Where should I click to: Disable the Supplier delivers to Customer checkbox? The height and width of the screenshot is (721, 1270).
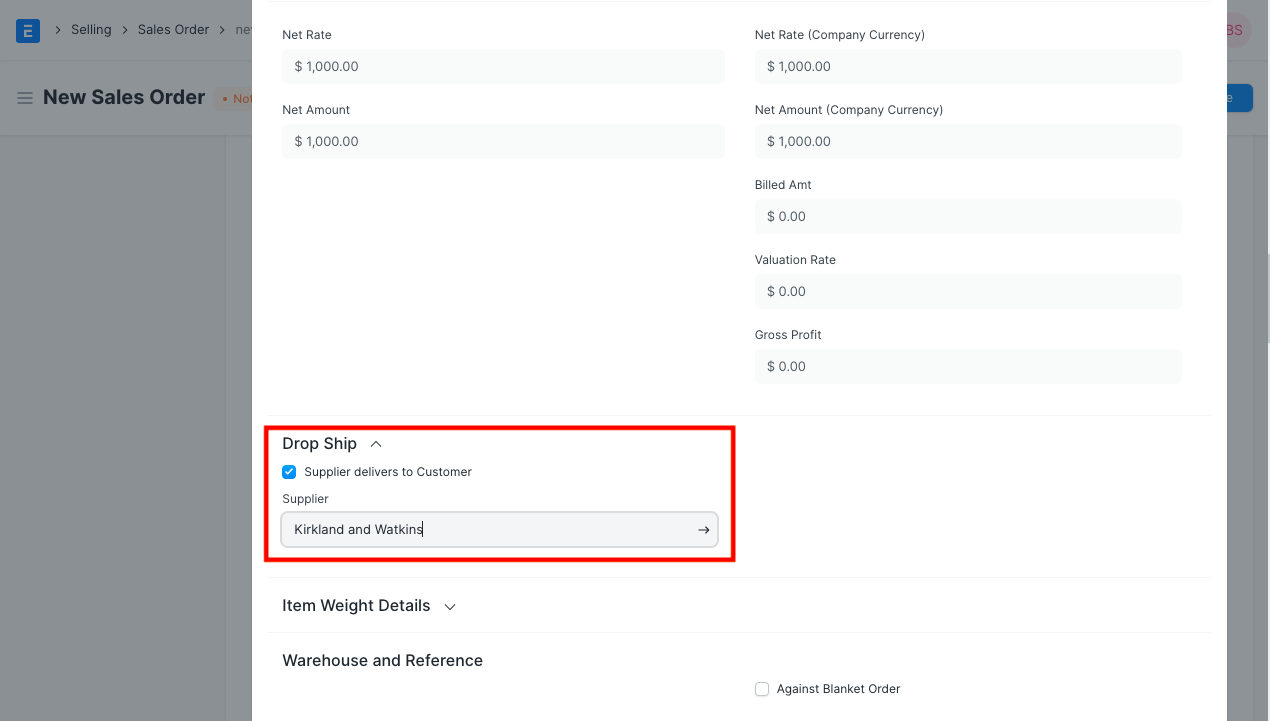289,471
